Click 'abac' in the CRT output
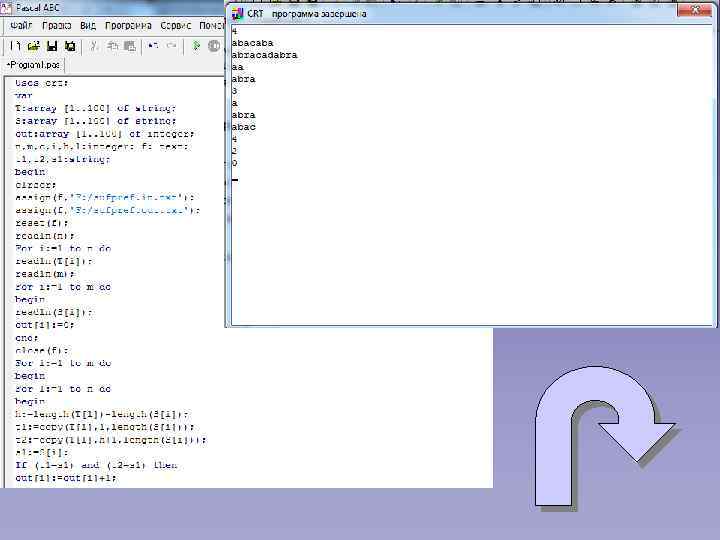720x540 pixels. pos(243,127)
